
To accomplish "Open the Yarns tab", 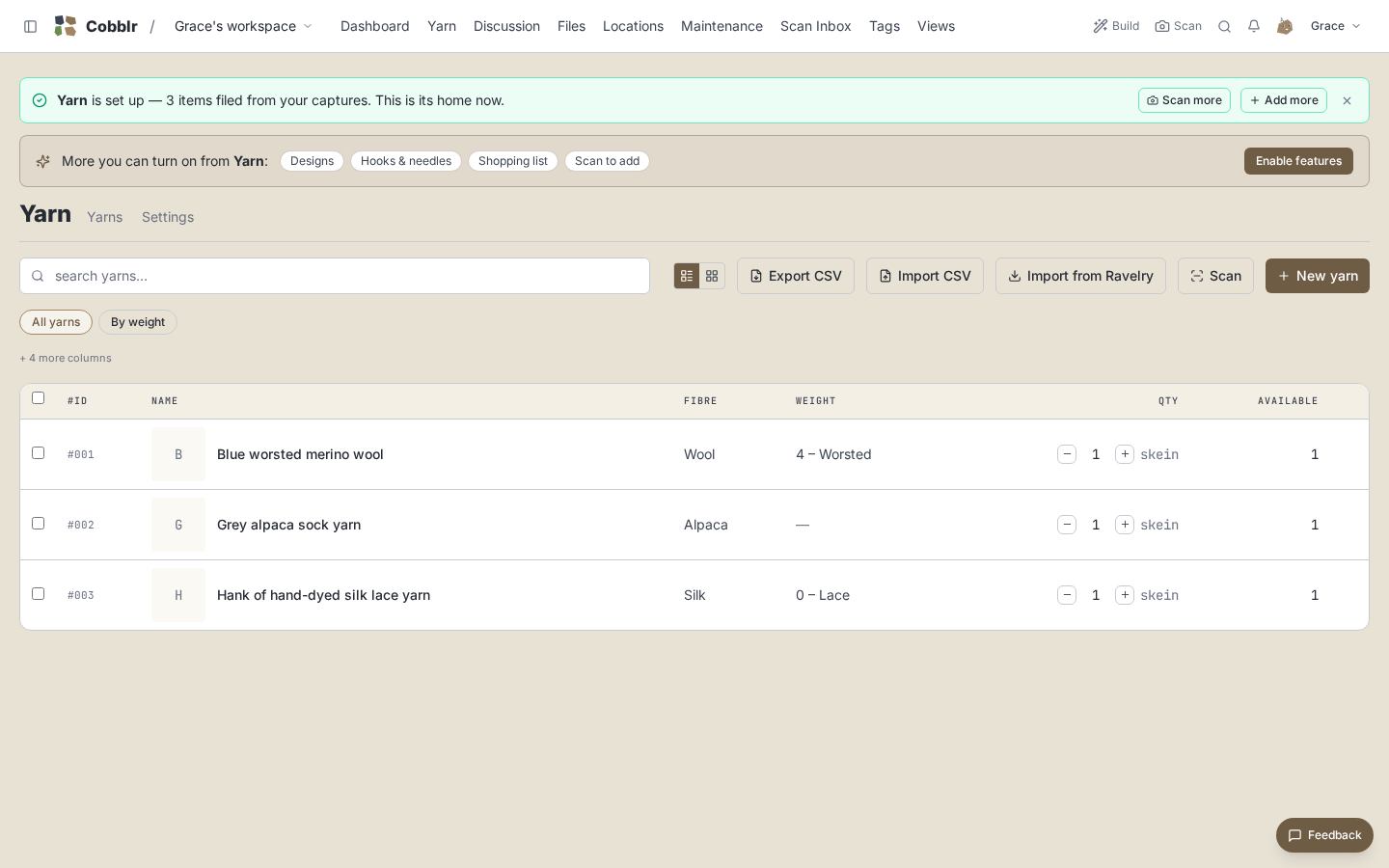I will (x=105, y=217).
